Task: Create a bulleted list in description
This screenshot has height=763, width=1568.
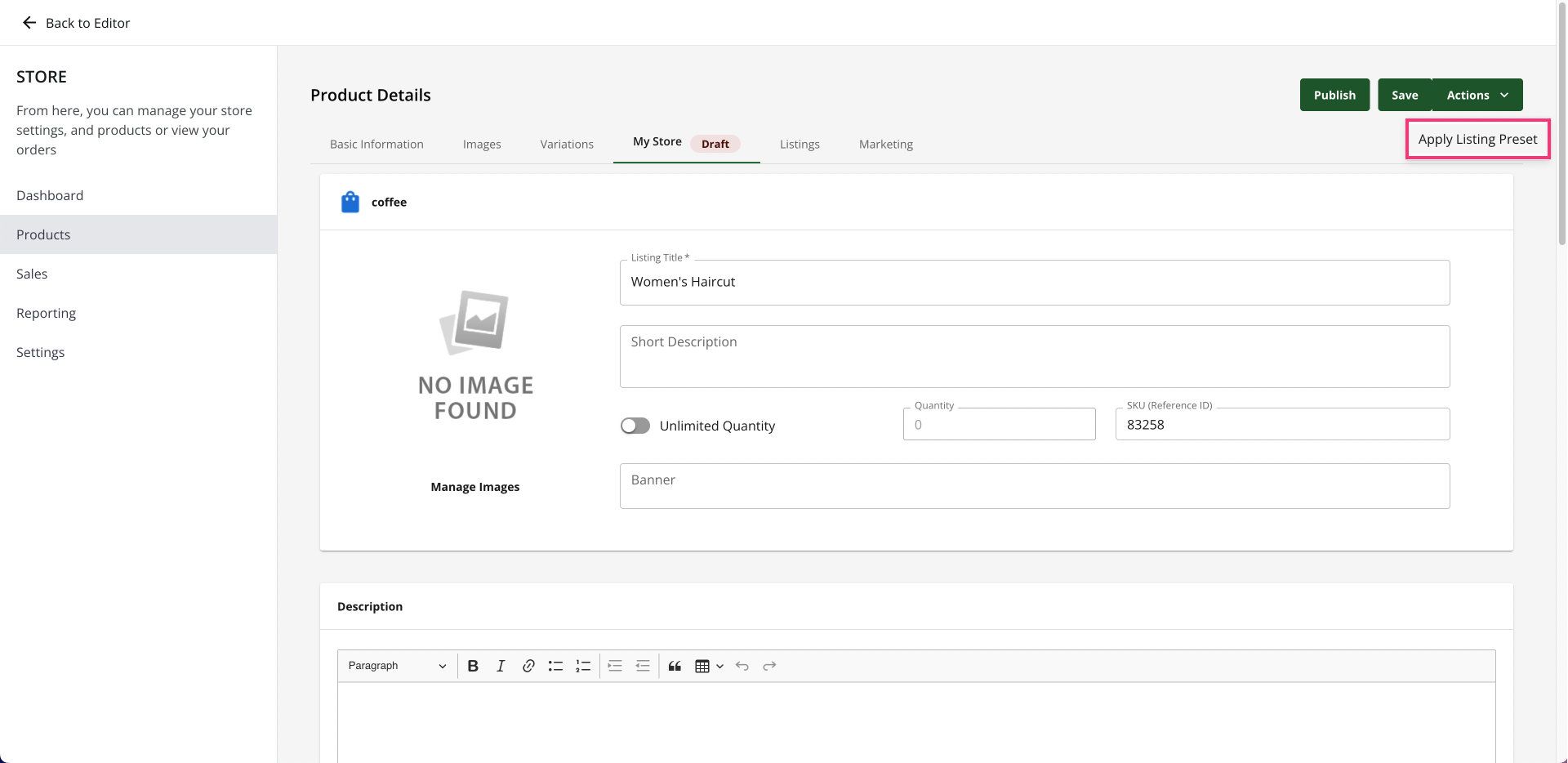Action: (555, 666)
